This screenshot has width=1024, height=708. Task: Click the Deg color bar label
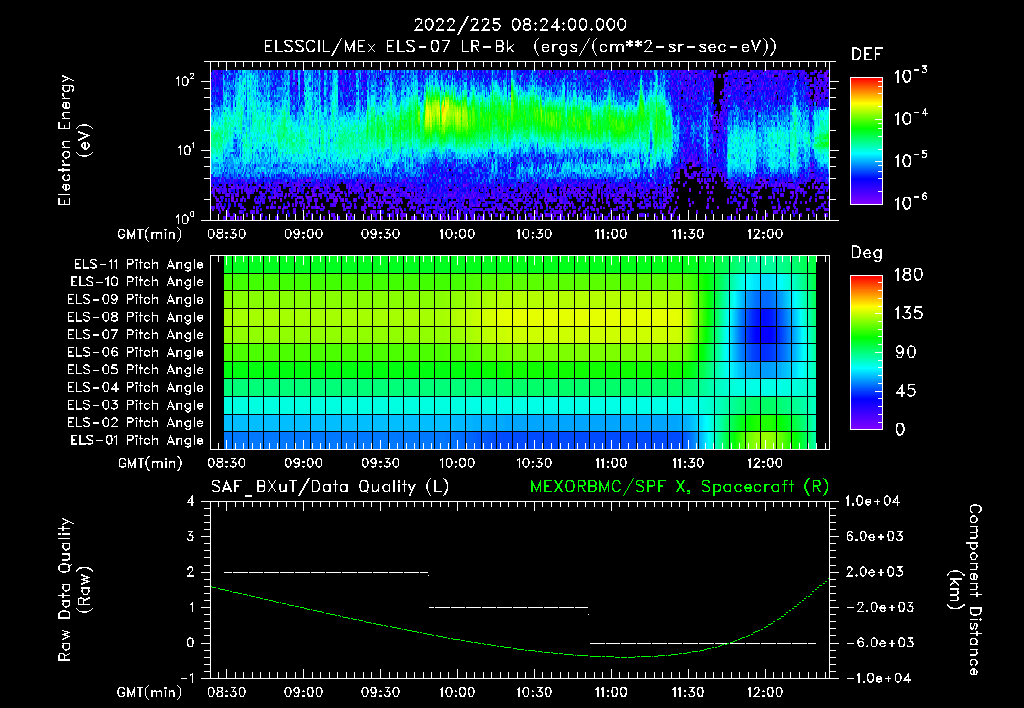click(x=867, y=253)
